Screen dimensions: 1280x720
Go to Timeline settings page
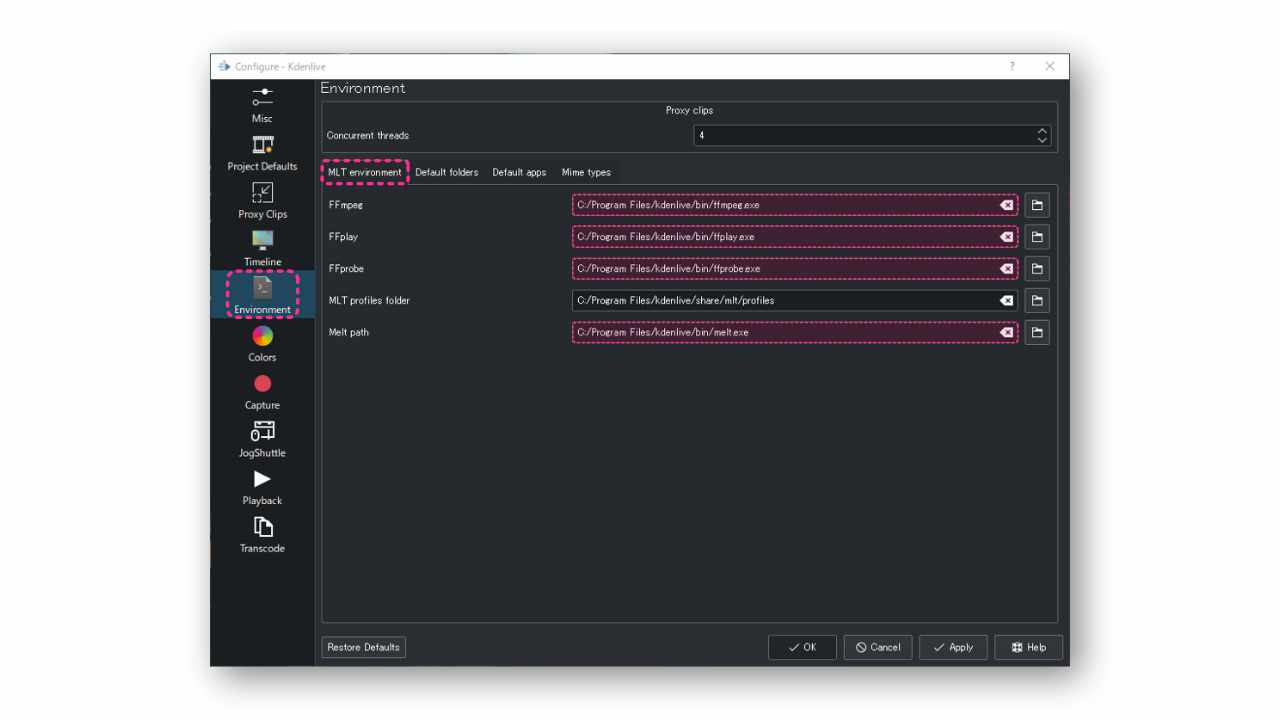point(262,247)
